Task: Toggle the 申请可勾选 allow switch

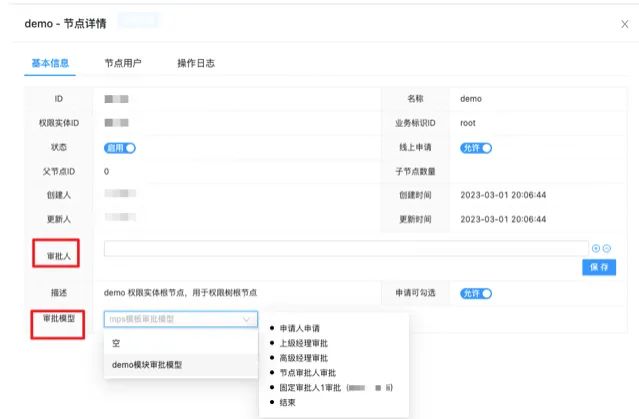Action: [x=476, y=293]
